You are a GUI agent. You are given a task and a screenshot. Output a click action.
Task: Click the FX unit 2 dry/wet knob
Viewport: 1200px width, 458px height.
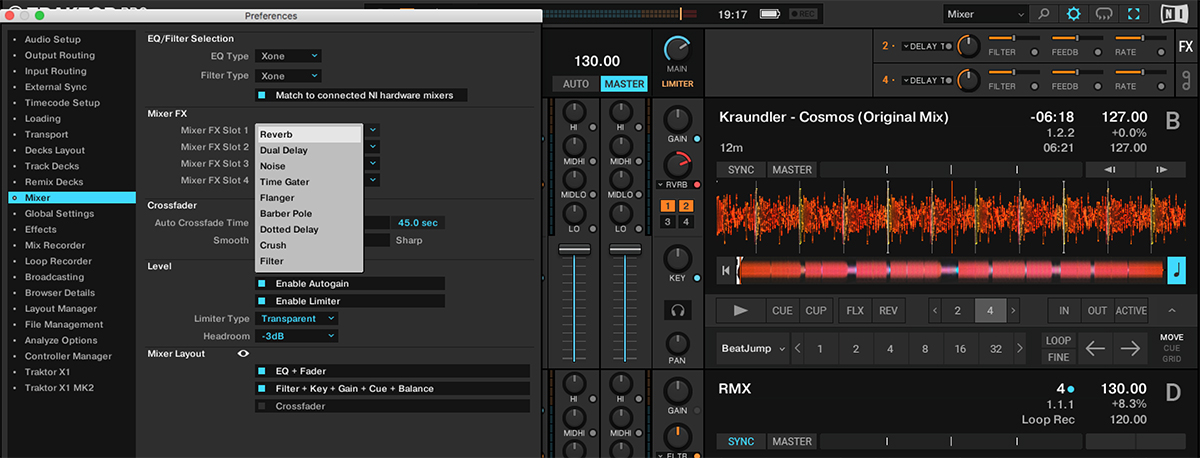pos(968,46)
